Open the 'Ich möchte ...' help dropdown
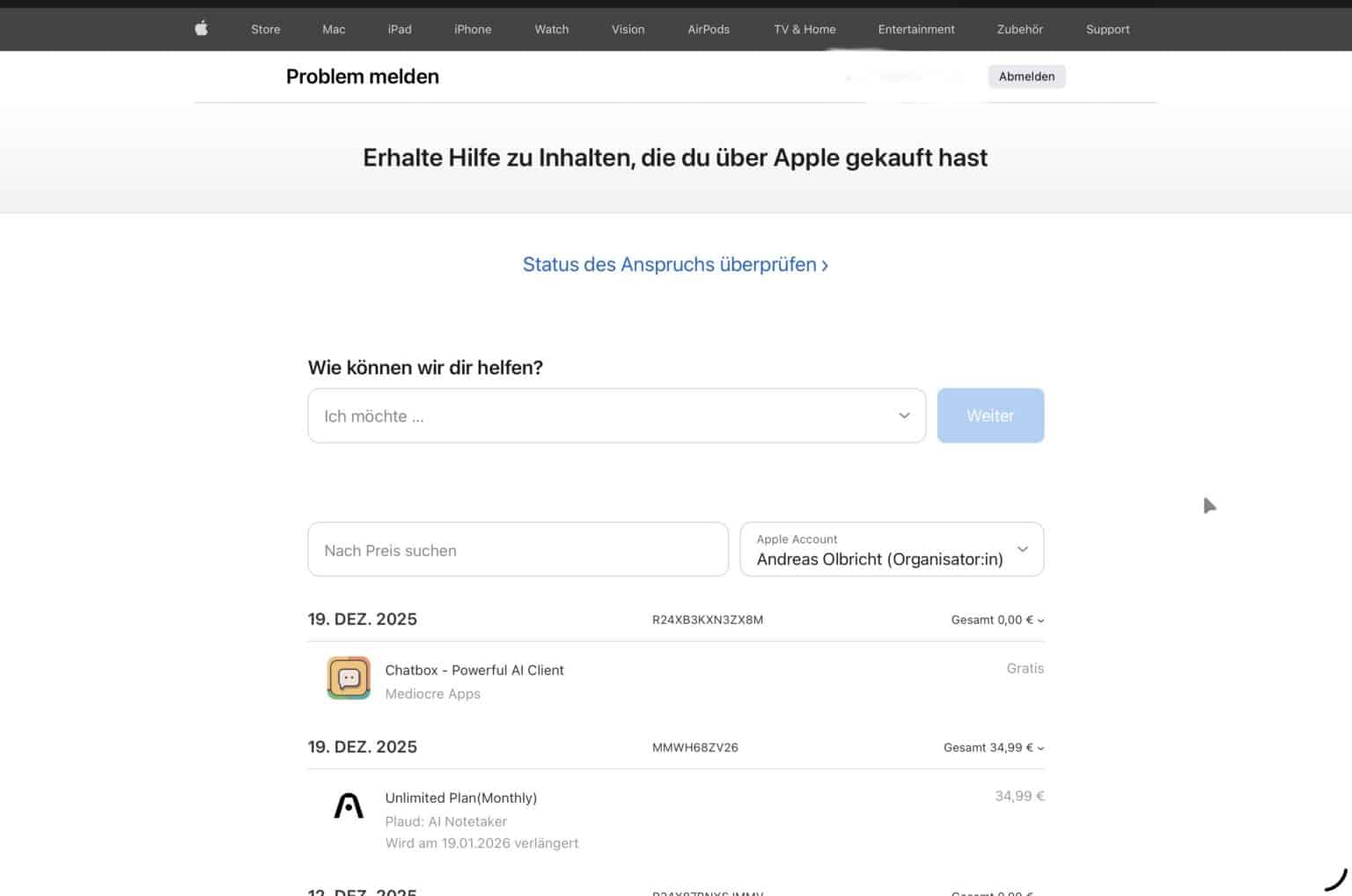Image resolution: width=1352 pixels, height=896 pixels. [616, 415]
